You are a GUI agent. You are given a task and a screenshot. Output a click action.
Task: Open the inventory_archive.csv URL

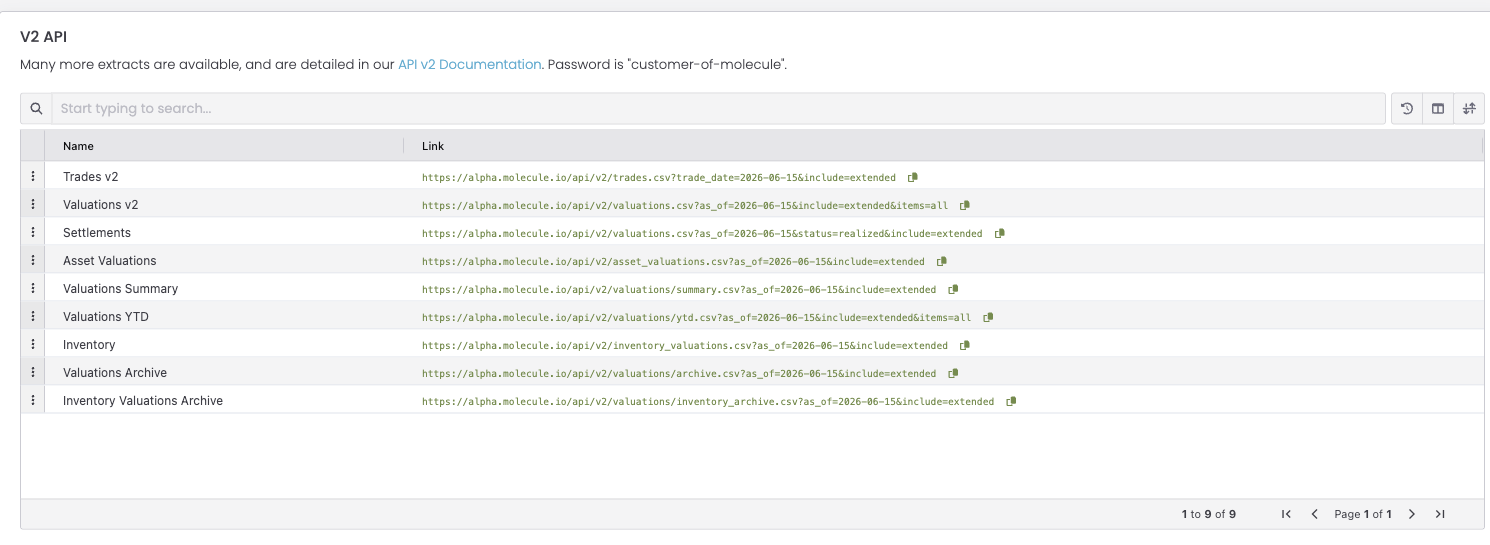pyautogui.click(x=708, y=401)
